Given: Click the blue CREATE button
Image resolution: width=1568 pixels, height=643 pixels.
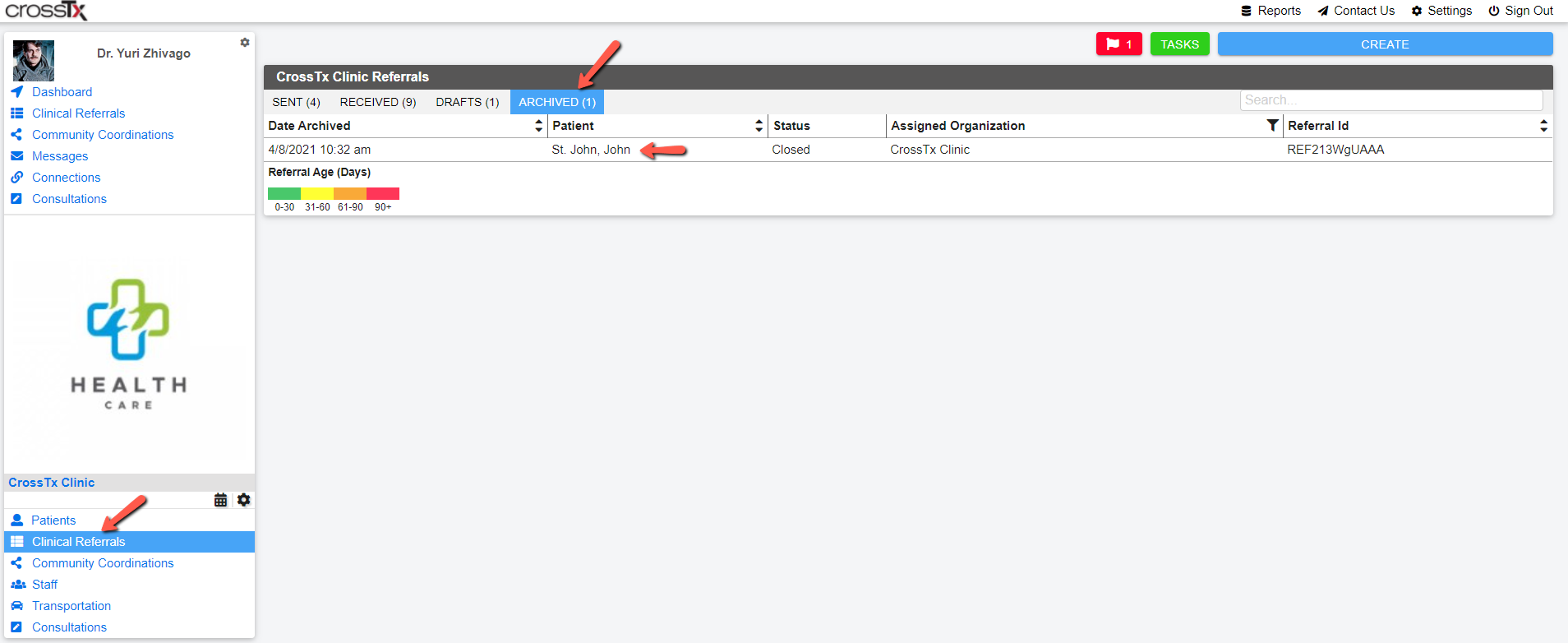Looking at the screenshot, I should [x=1385, y=44].
